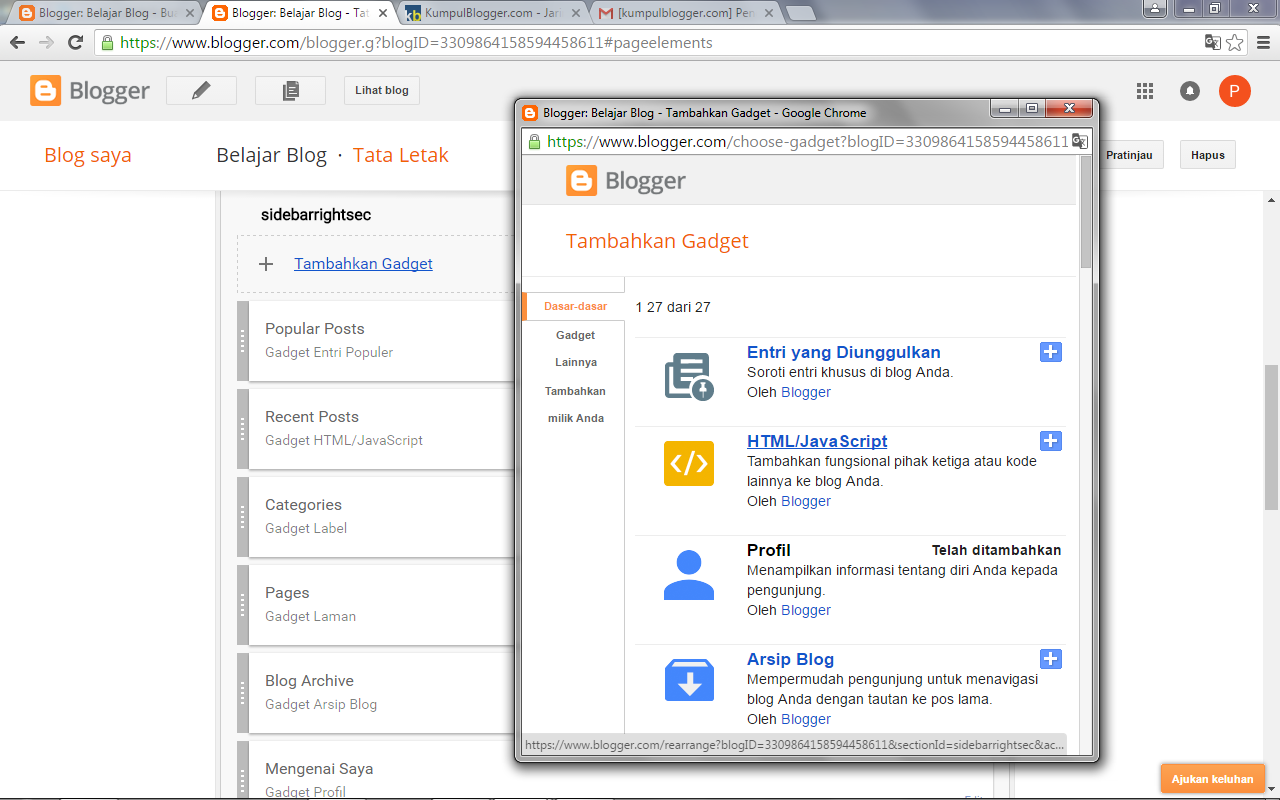Grab the Categories gadget drag handle
This screenshot has width=1280, height=800.
click(x=243, y=517)
